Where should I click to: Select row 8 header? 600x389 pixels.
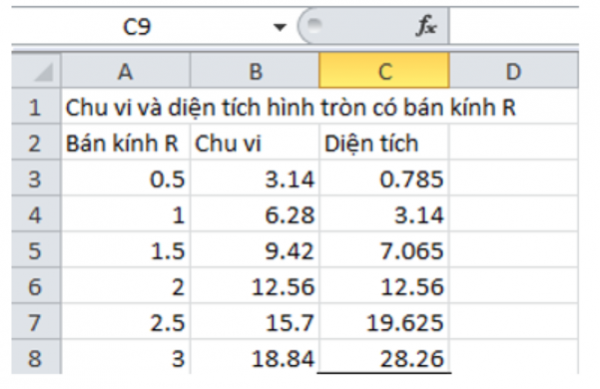coord(36,357)
